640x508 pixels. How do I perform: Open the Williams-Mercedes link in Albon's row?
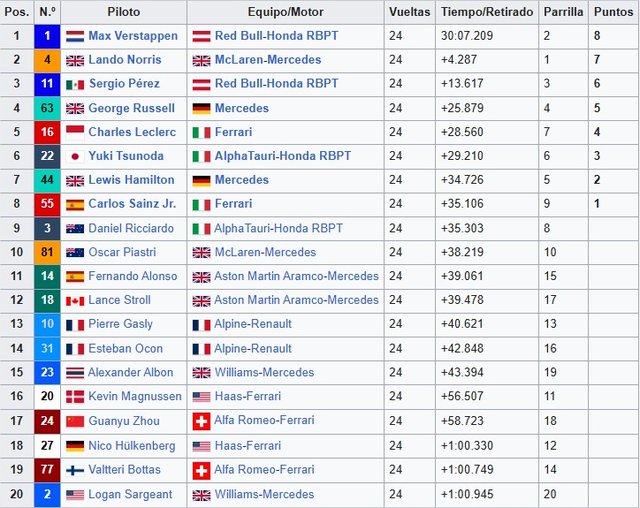[264, 373]
